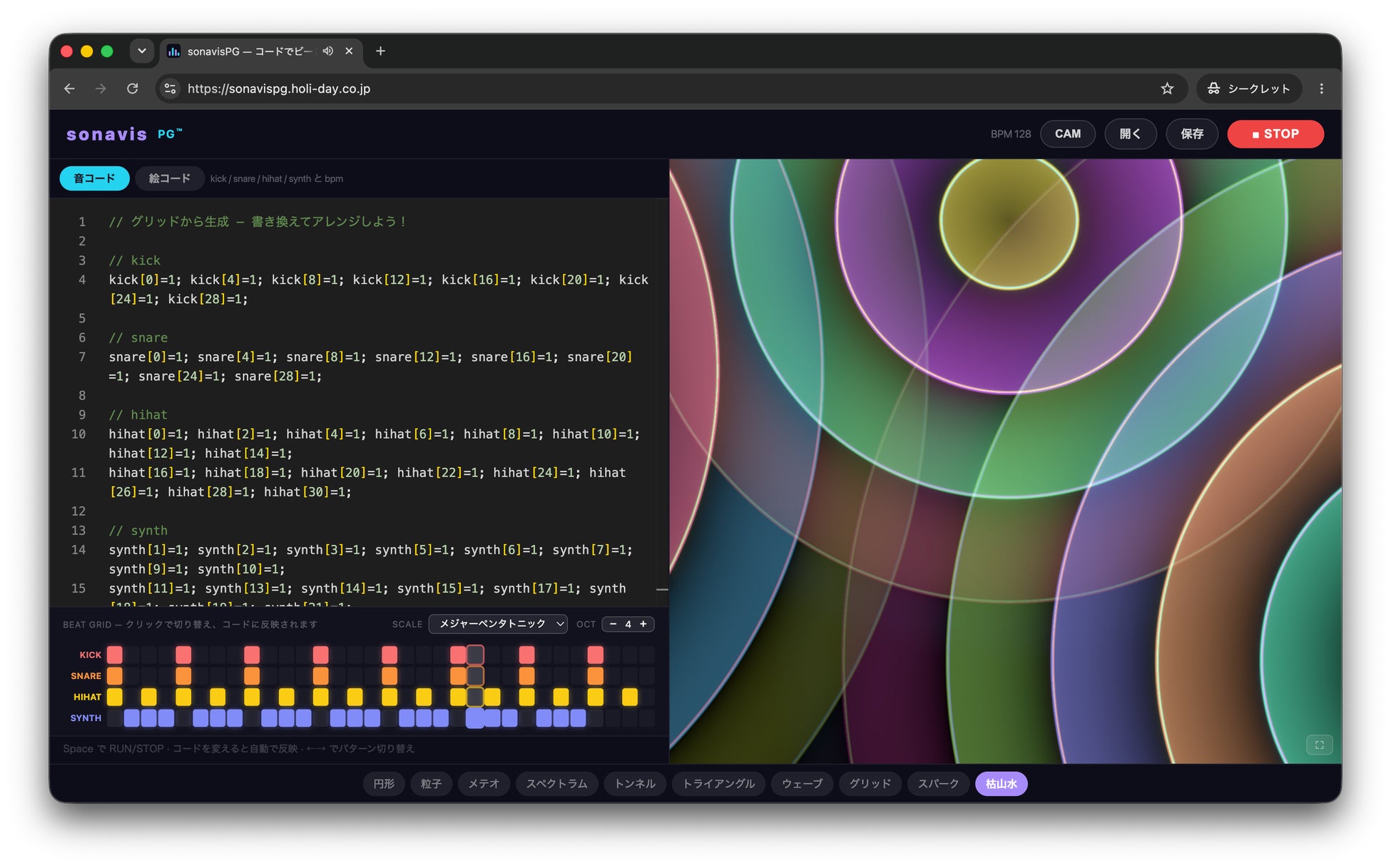The image size is (1391, 868).
Task: Click the '// hihat' comment line
Action: [x=138, y=414]
